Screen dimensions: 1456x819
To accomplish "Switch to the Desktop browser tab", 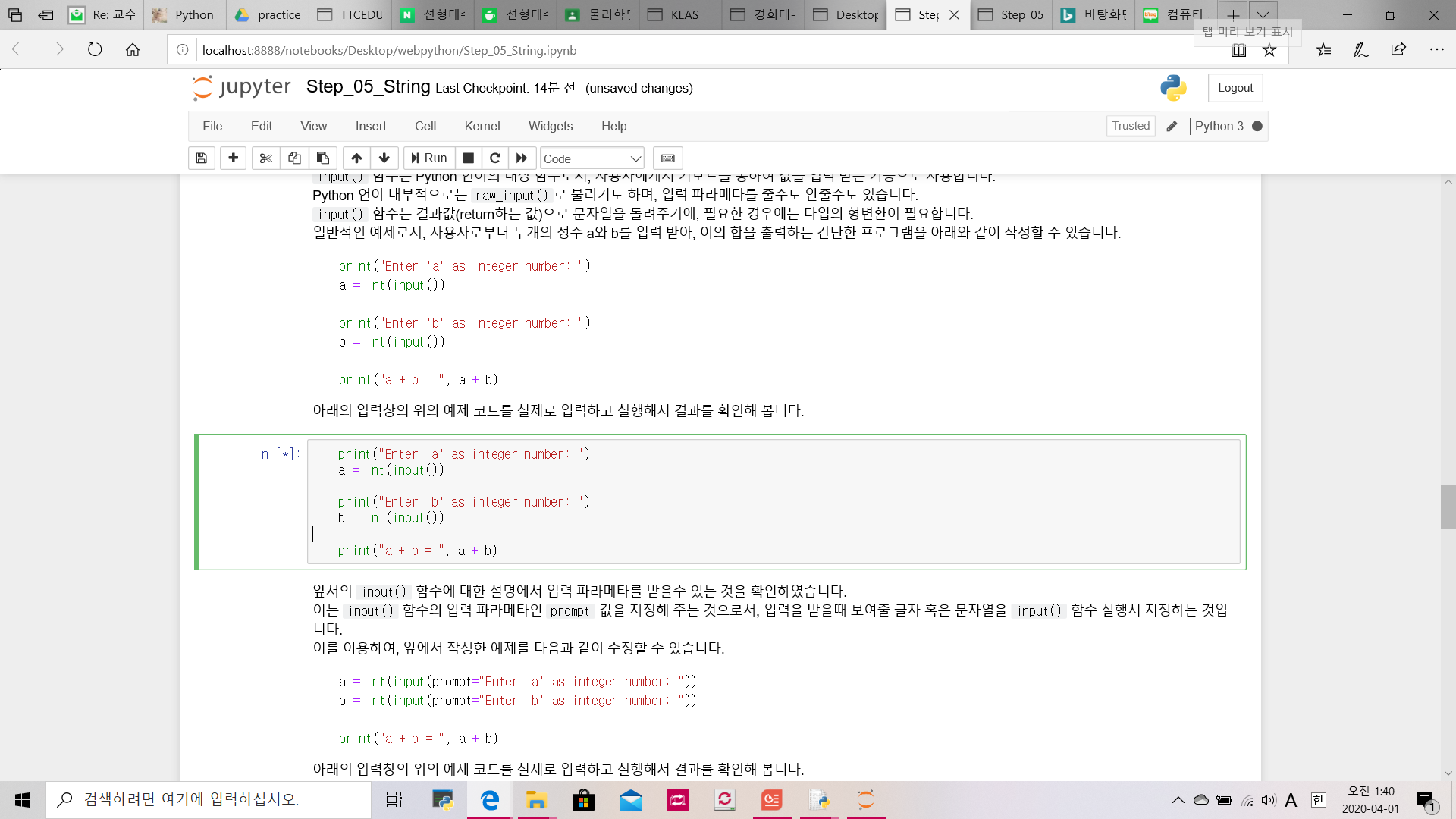I will 846,15.
